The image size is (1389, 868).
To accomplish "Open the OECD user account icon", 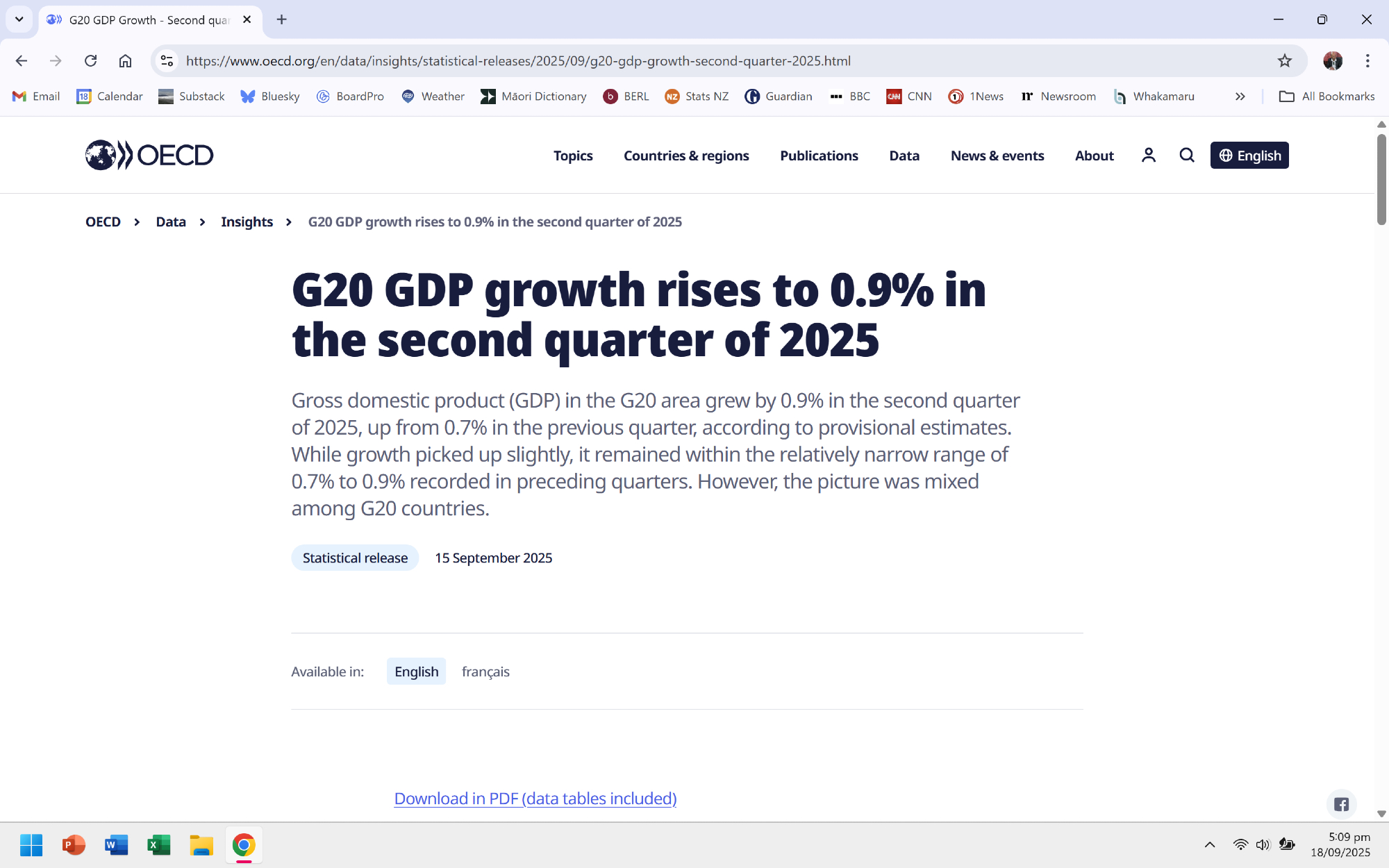I will tap(1149, 156).
